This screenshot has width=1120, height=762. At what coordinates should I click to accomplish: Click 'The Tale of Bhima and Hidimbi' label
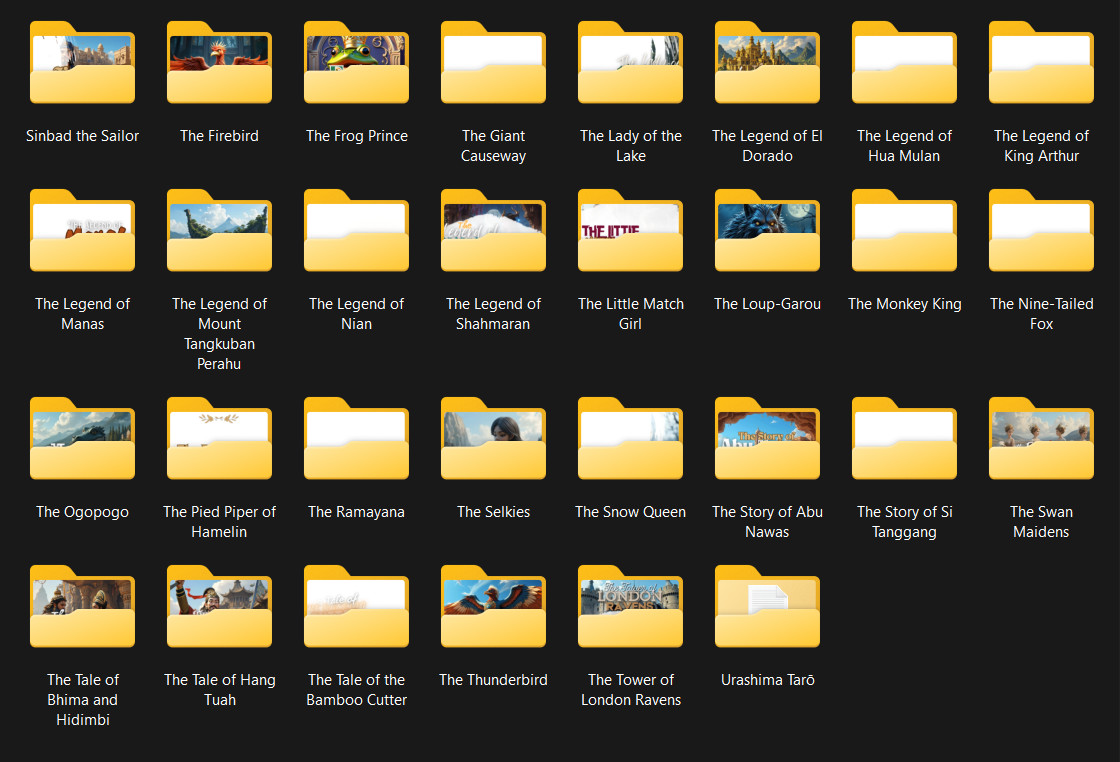pyautogui.click(x=82, y=699)
